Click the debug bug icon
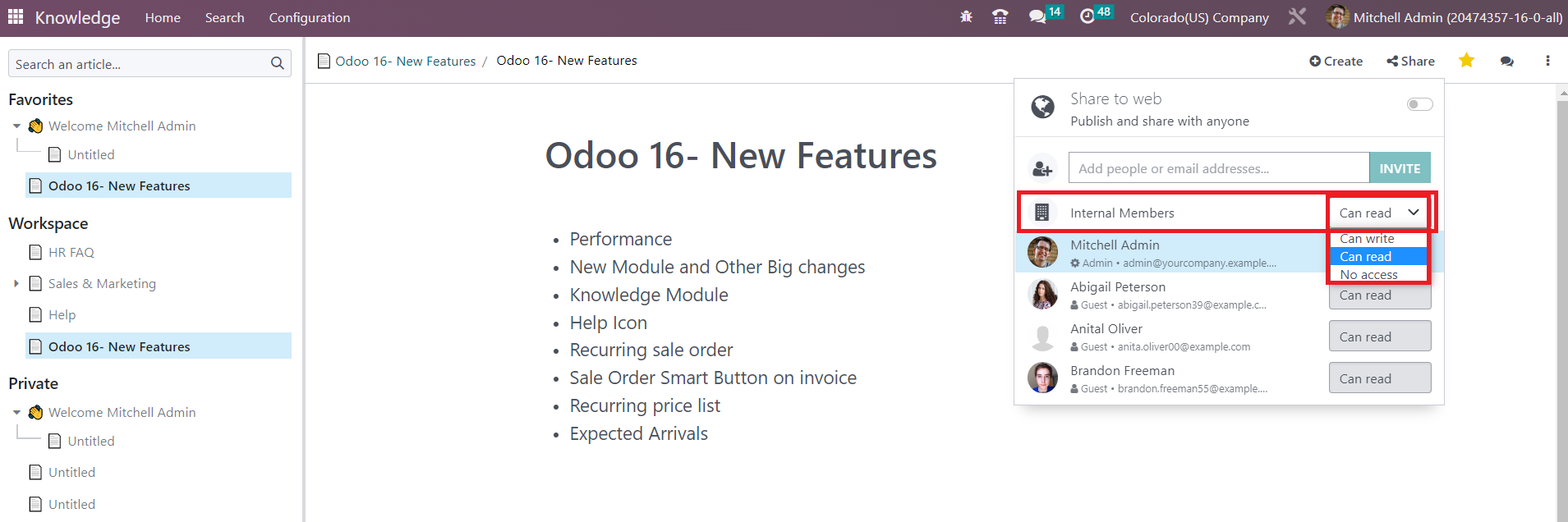This screenshot has height=522, width=1568. pos(966,16)
